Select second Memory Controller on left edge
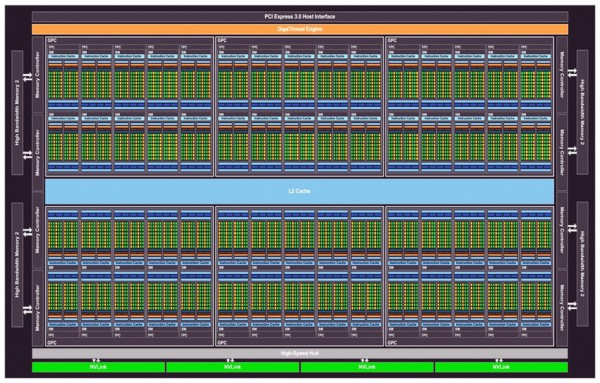This screenshot has width=600, height=383. 38,152
